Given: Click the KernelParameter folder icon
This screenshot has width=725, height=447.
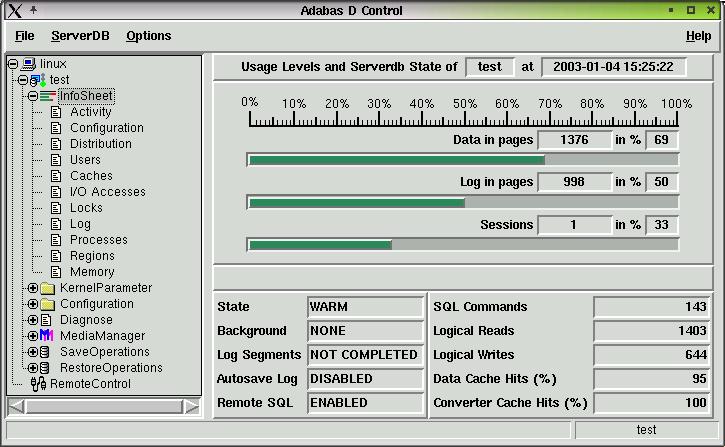Looking at the screenshot, I should [48, 288].
